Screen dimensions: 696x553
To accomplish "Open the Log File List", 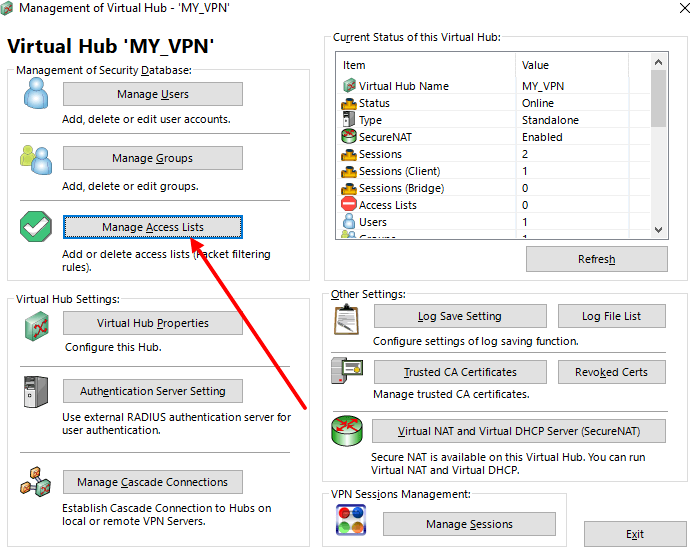I will [x=611, y=316].
